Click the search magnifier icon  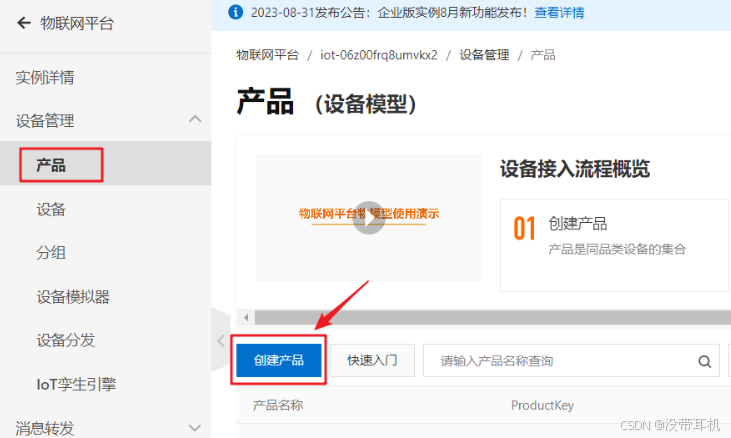pos(704,361)
